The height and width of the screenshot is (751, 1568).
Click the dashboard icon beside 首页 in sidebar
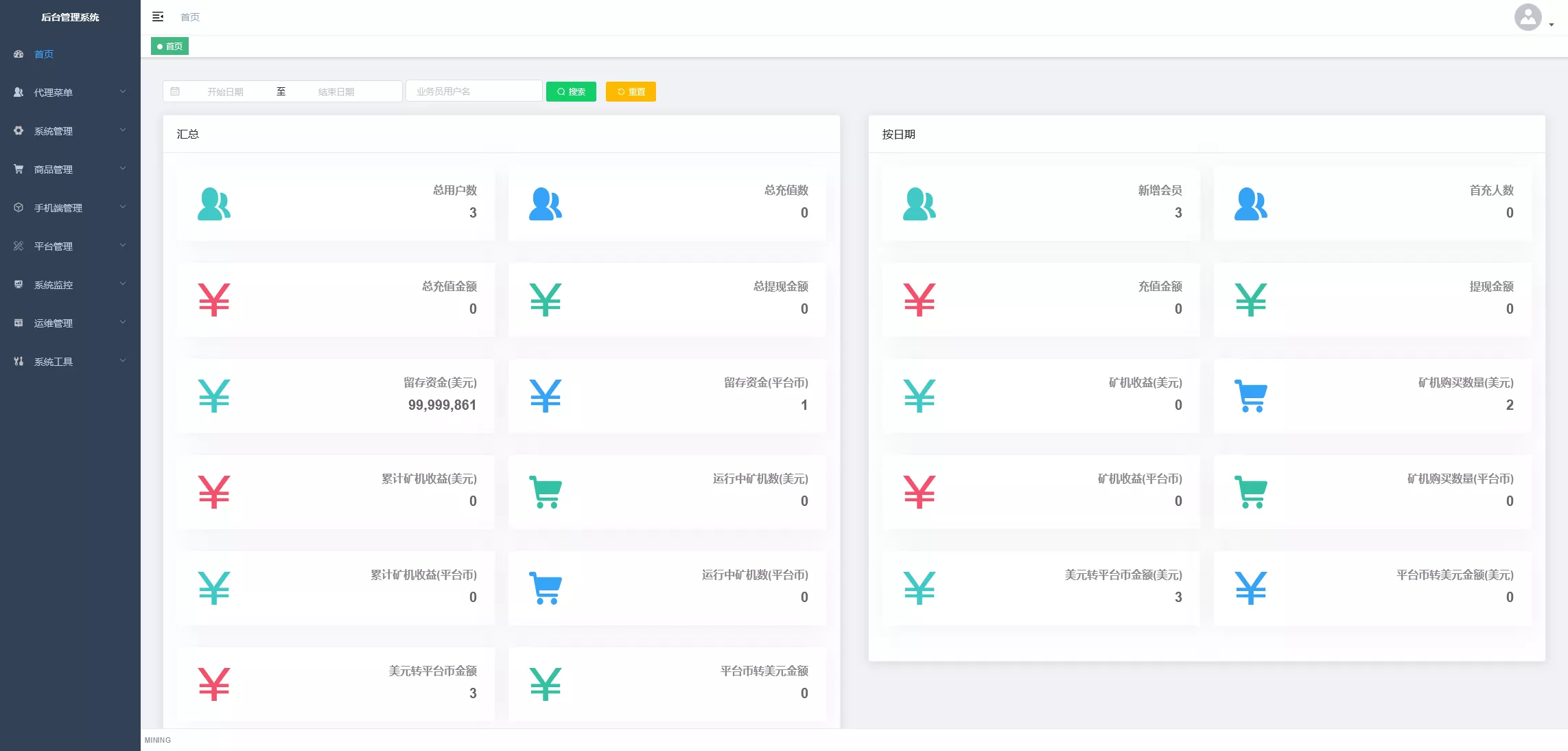19,54
